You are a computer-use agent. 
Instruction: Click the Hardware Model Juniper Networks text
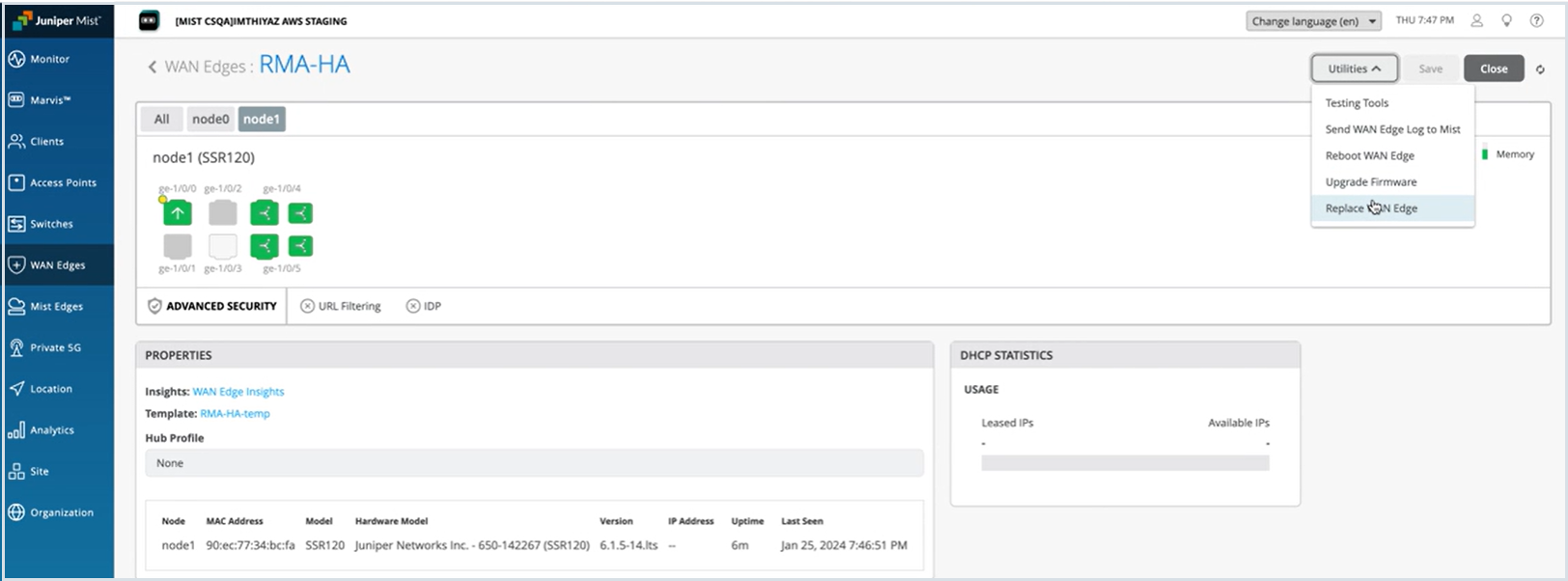[472, 545]
